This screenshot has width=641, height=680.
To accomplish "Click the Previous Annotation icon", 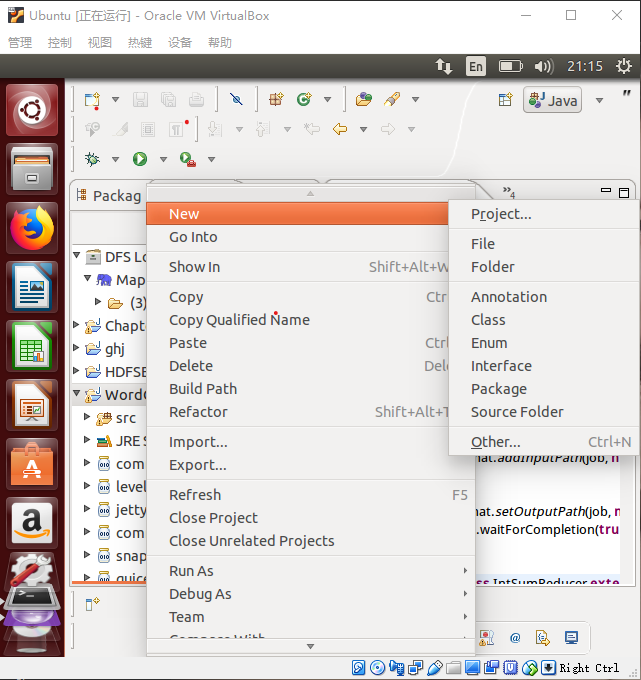I will point(263,129).
